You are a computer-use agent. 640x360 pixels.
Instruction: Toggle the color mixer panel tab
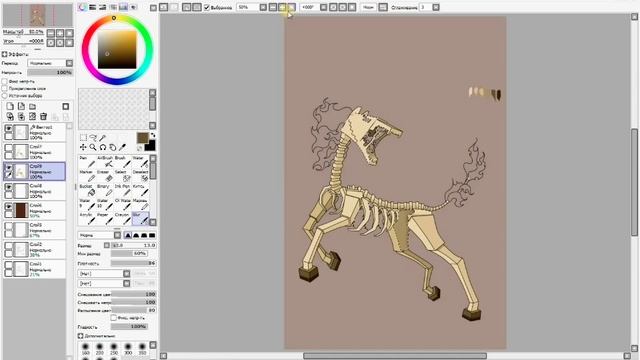[x=113, y=7]
